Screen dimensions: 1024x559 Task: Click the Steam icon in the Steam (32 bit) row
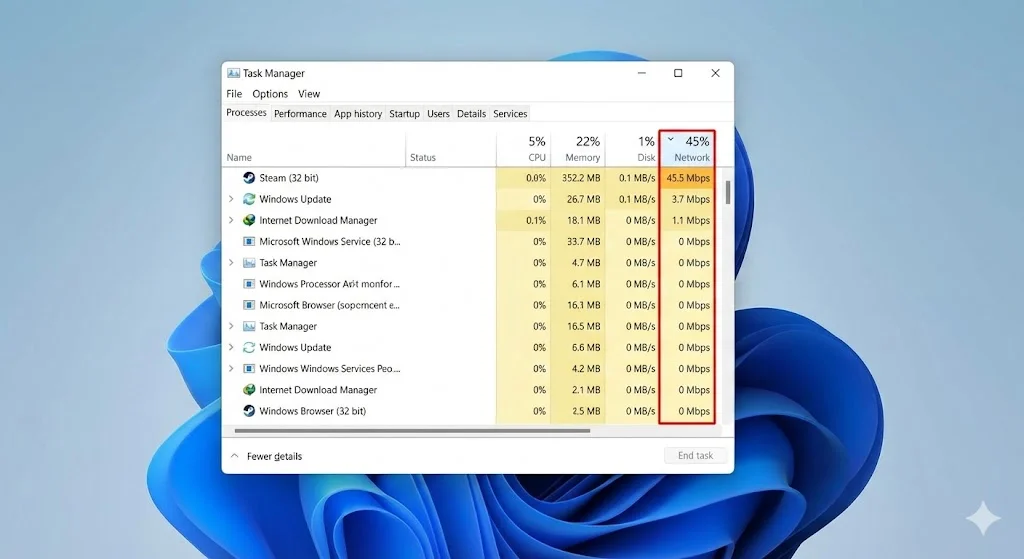249,178
